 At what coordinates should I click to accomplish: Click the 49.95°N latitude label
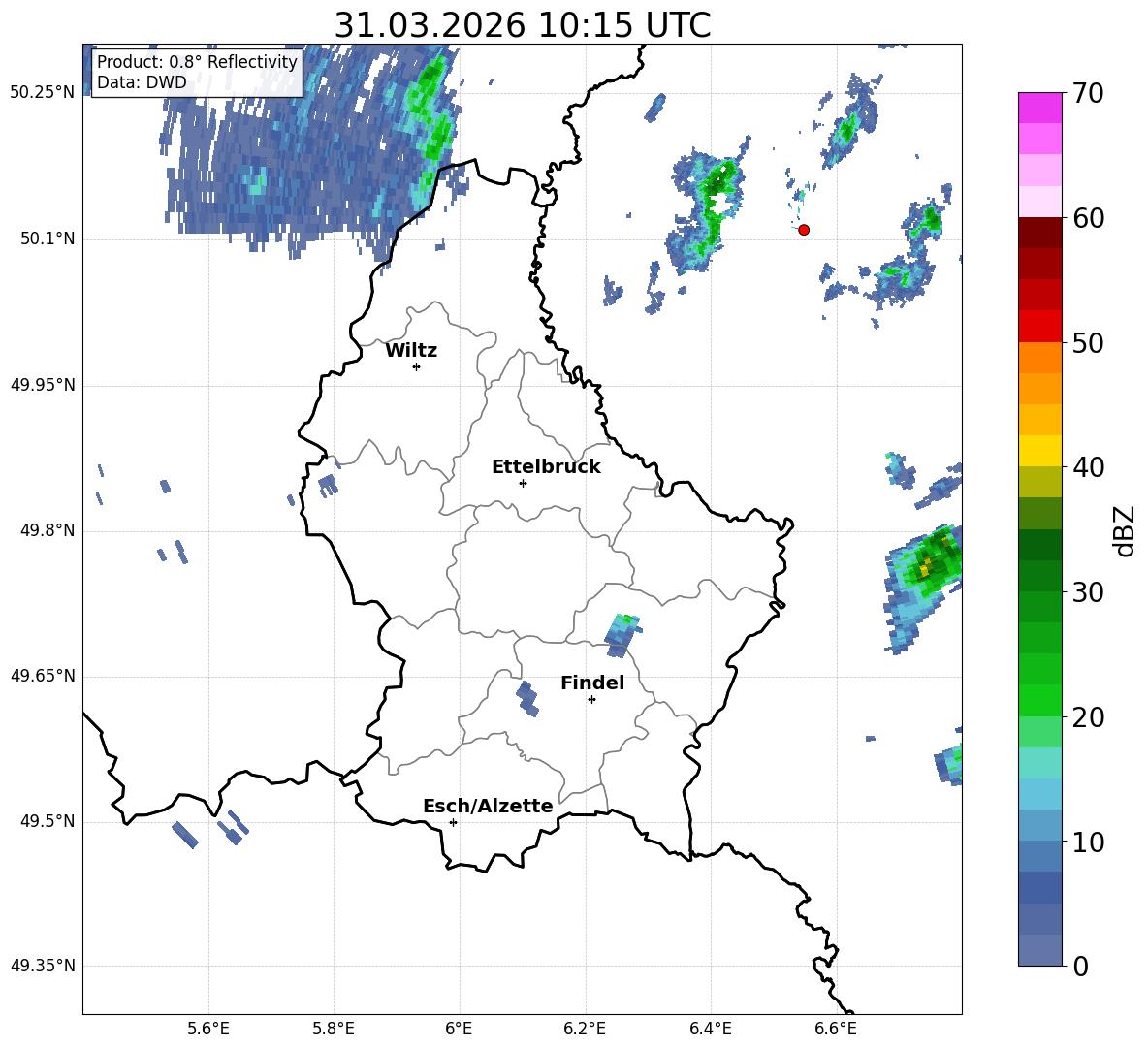[x=43, y=385]
